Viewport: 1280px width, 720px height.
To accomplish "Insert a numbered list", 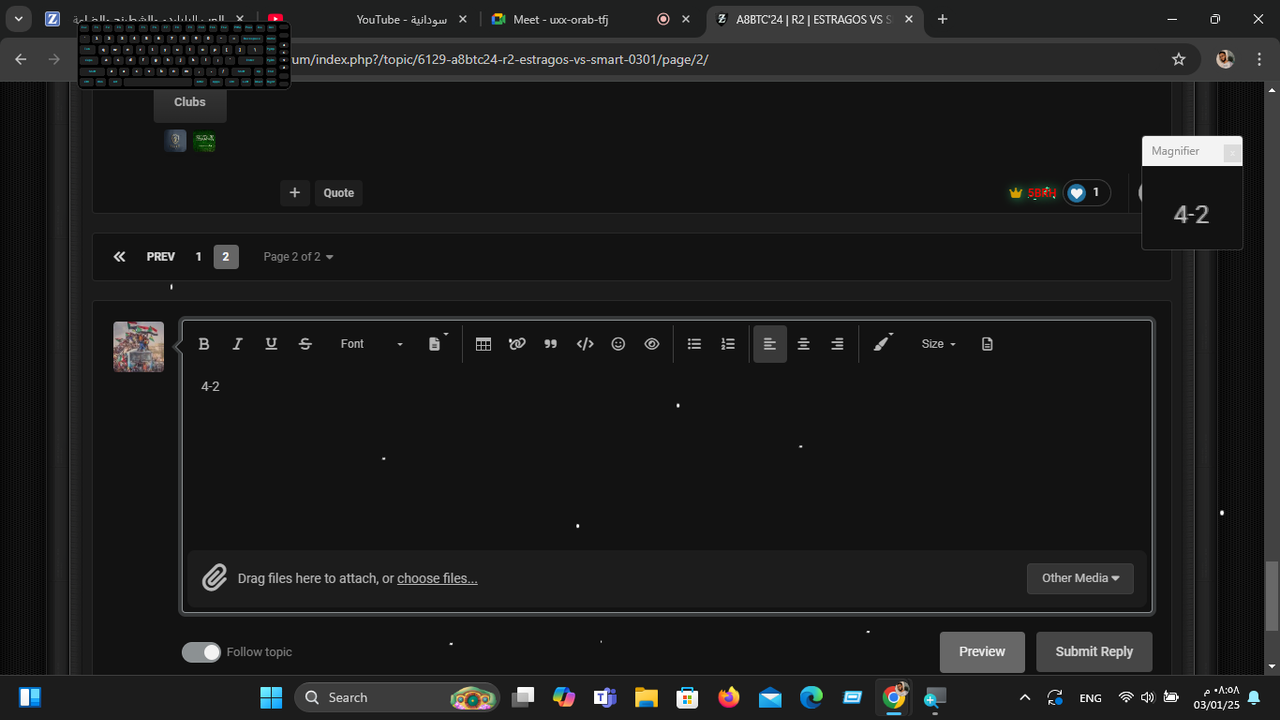I will coord(728,344).
